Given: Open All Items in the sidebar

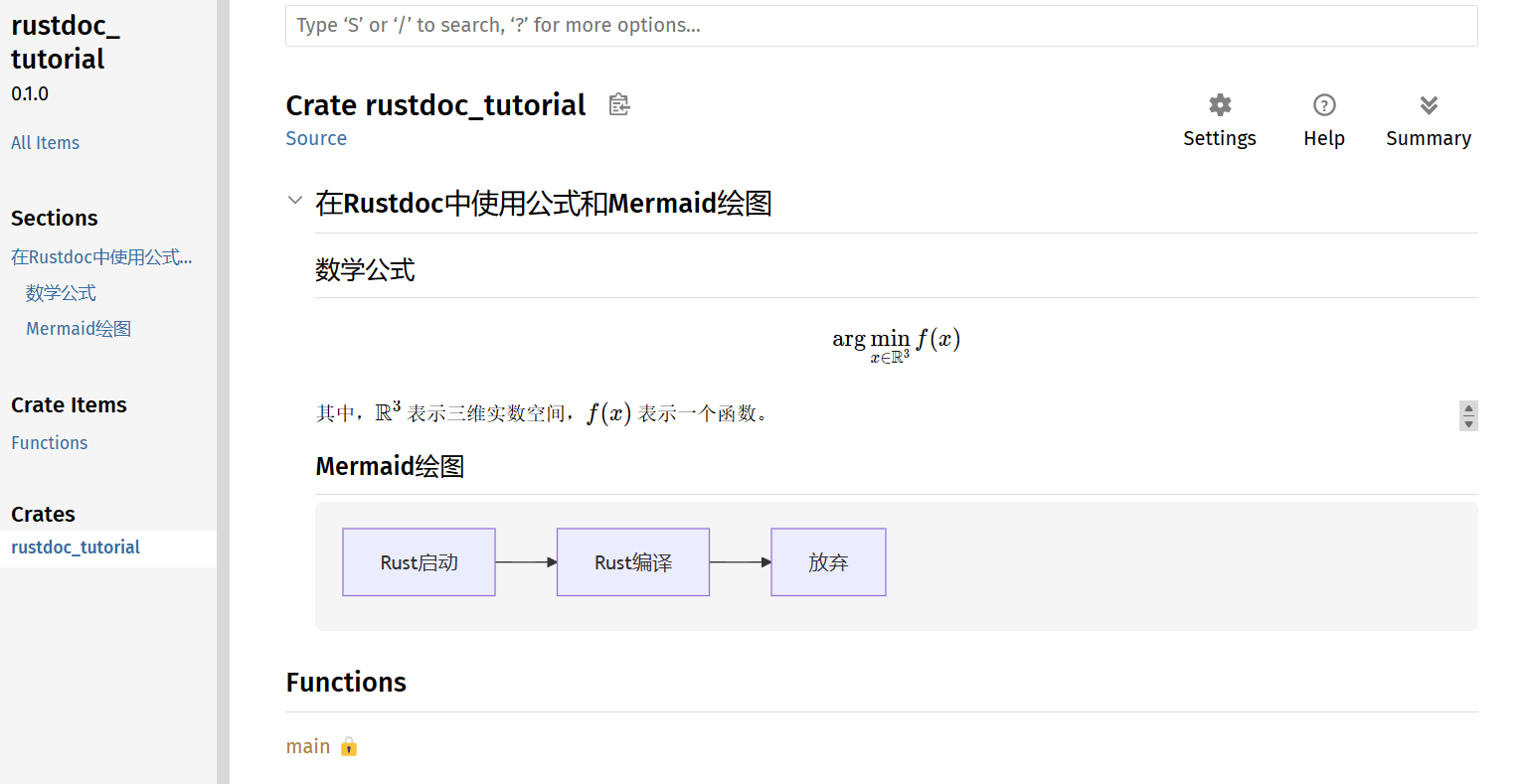Looking at the screenshot, I should (x=45, y=142).
